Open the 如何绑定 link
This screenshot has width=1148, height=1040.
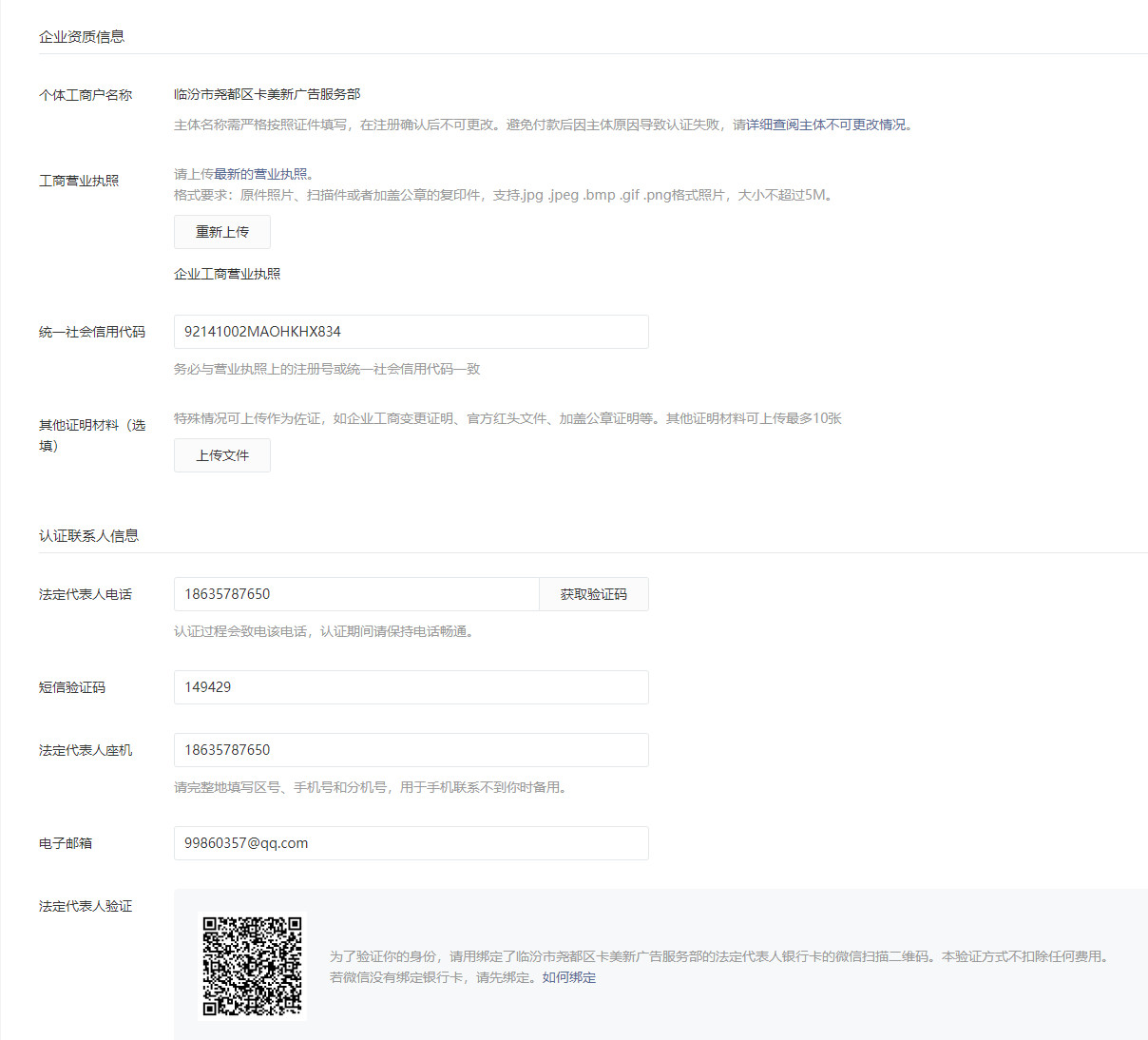[569, 977]
